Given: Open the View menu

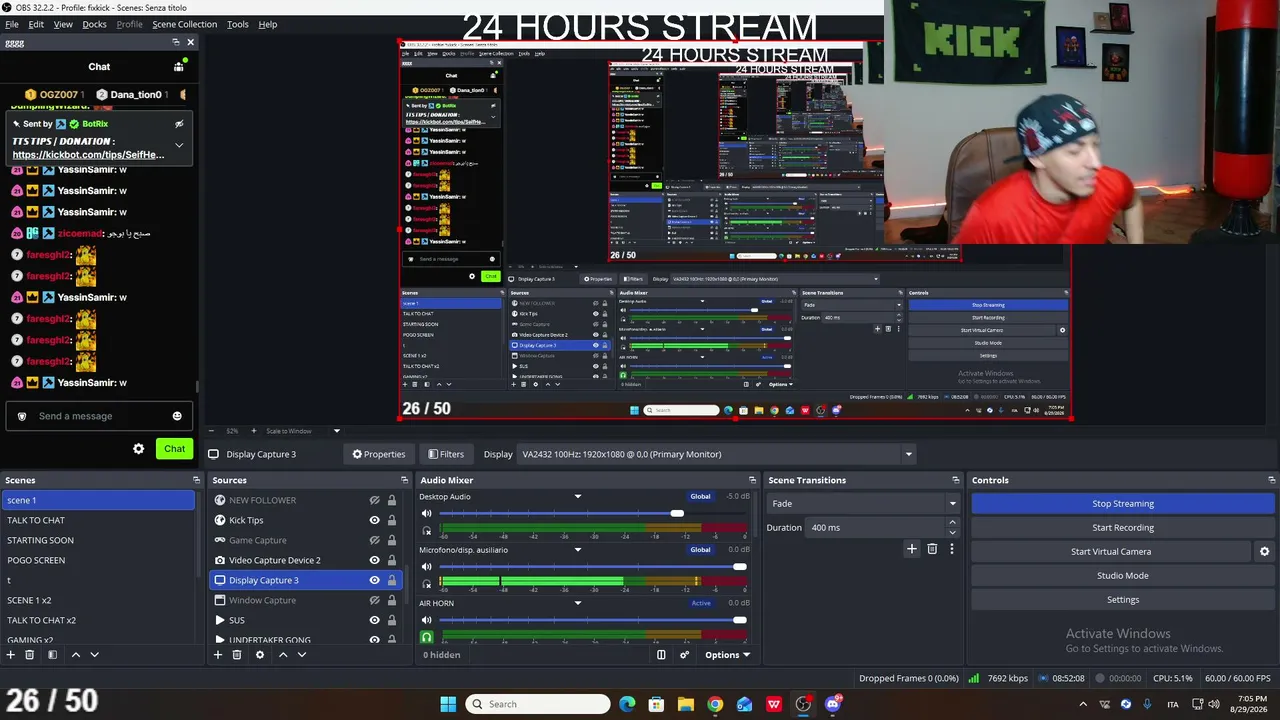Looking at the screenshot, I should (63, 24).
